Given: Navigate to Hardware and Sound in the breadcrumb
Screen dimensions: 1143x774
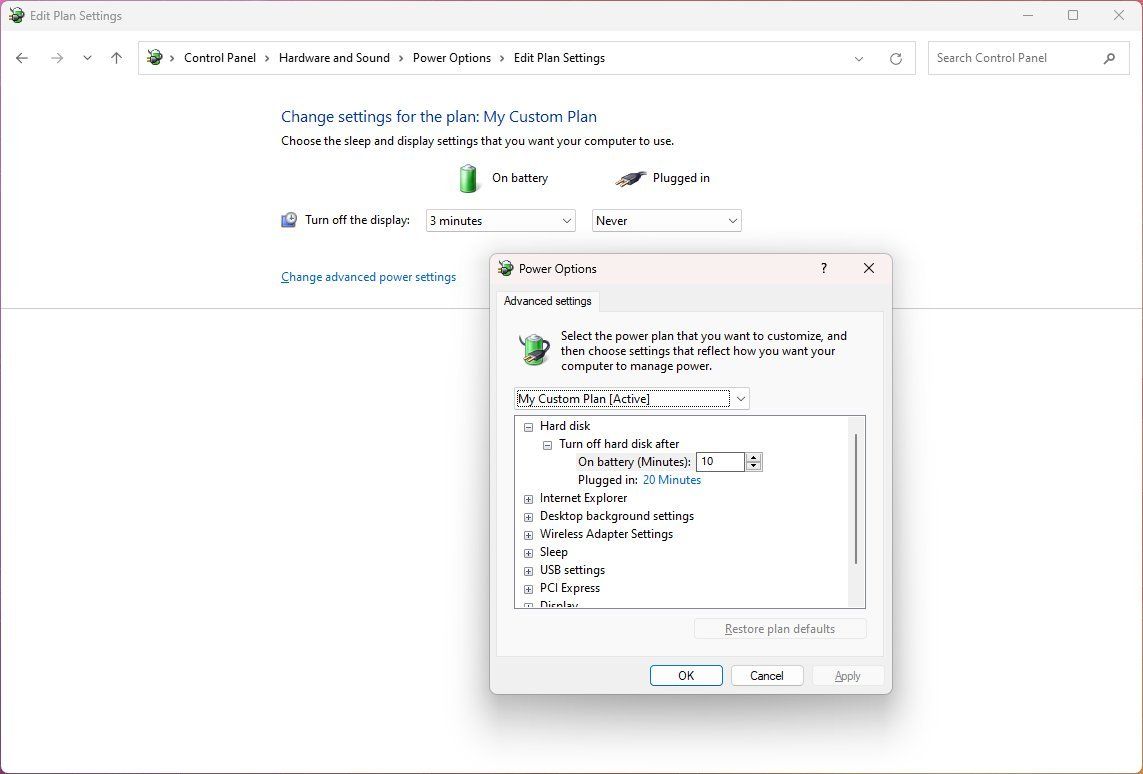Looking at the screenshot, I should pos(334,58).
